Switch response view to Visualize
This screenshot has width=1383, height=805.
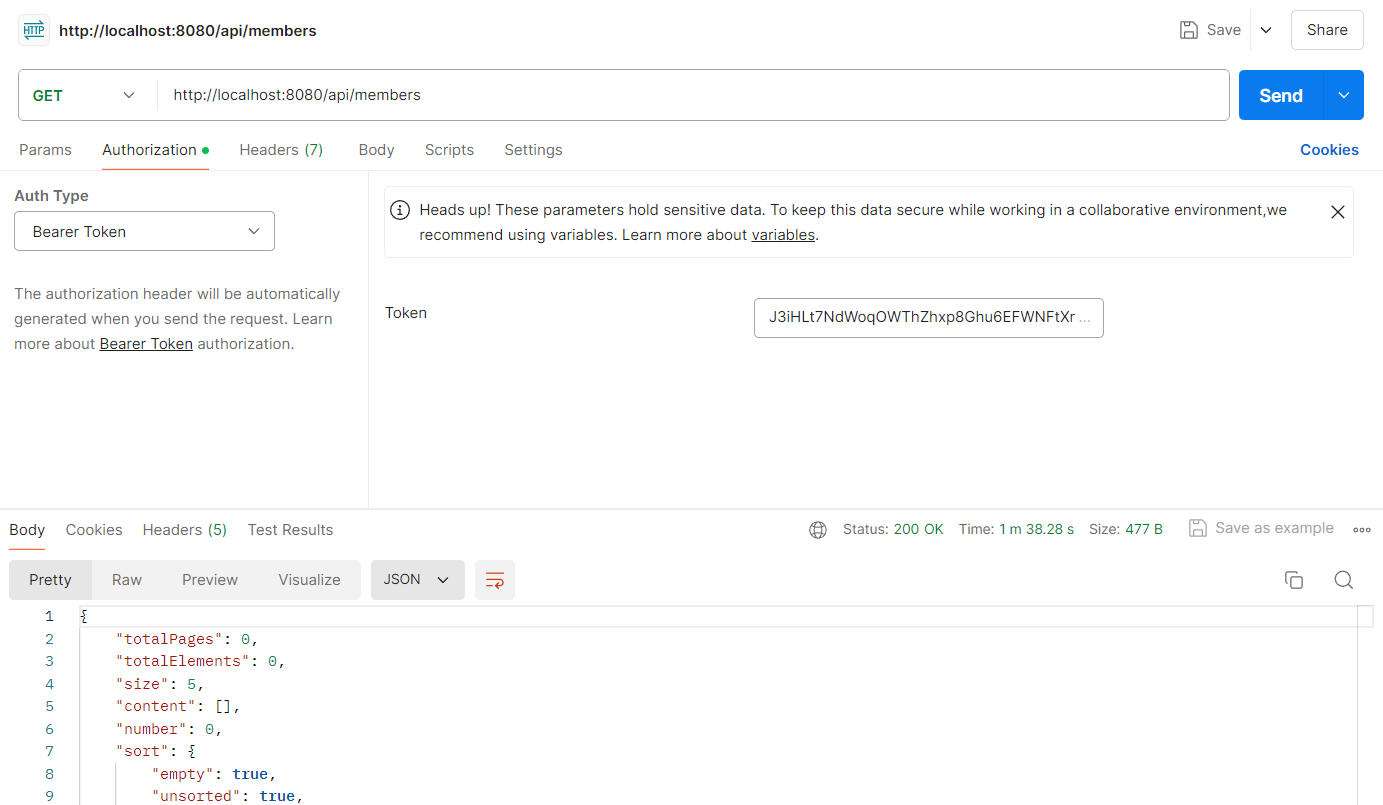[x=309, y=580]
